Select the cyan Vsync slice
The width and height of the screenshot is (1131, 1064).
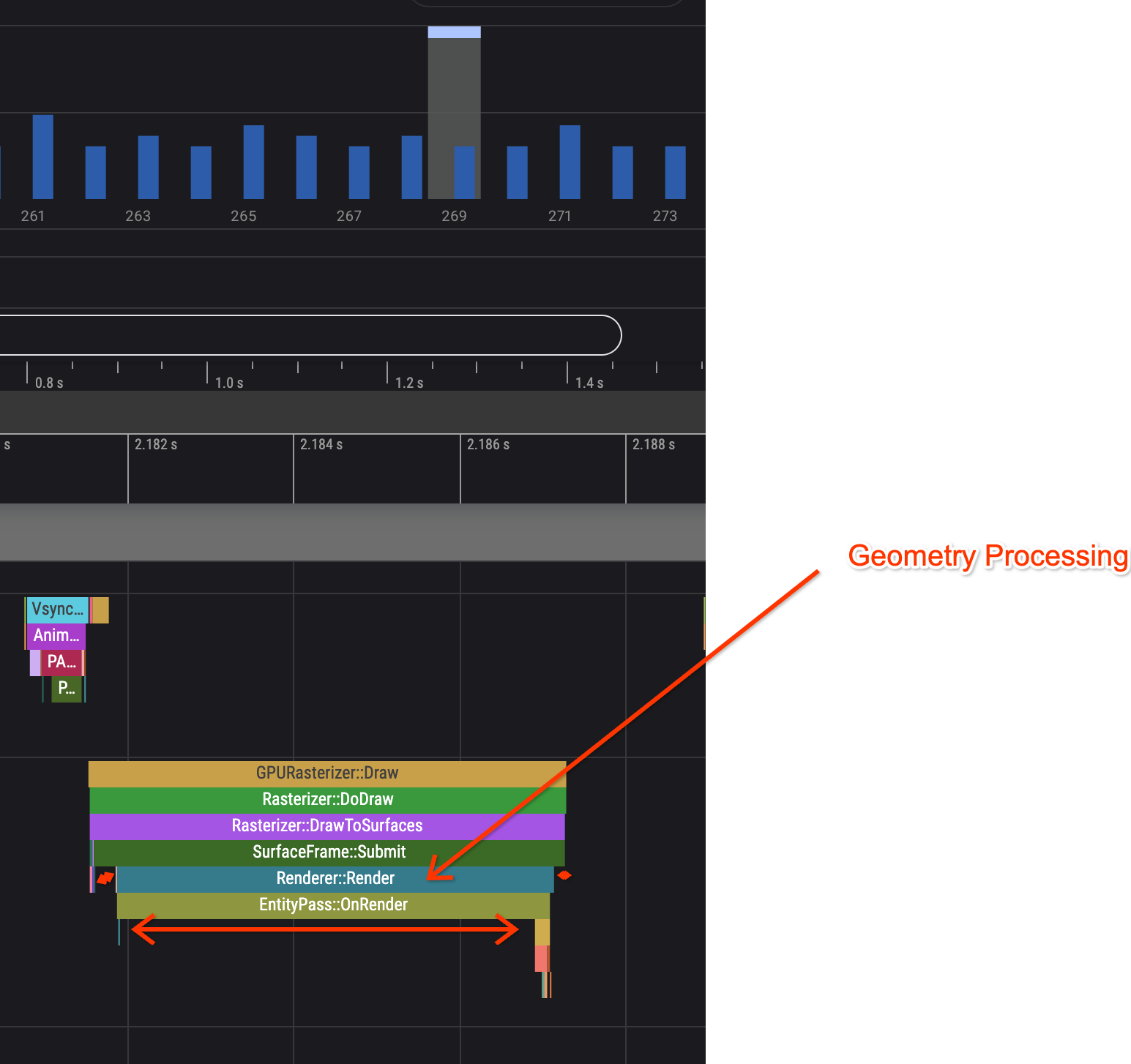[x=56, y=609]
